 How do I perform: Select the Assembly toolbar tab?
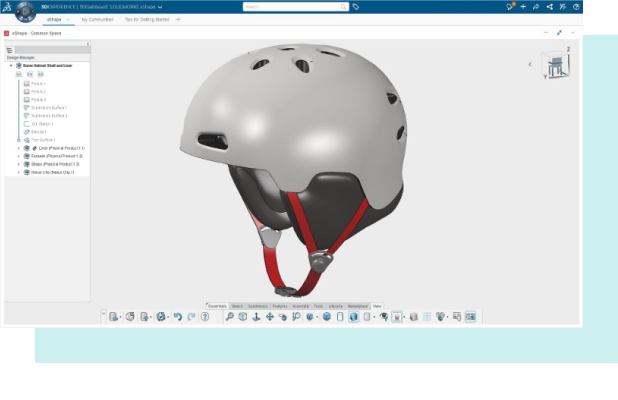(301, 306)
